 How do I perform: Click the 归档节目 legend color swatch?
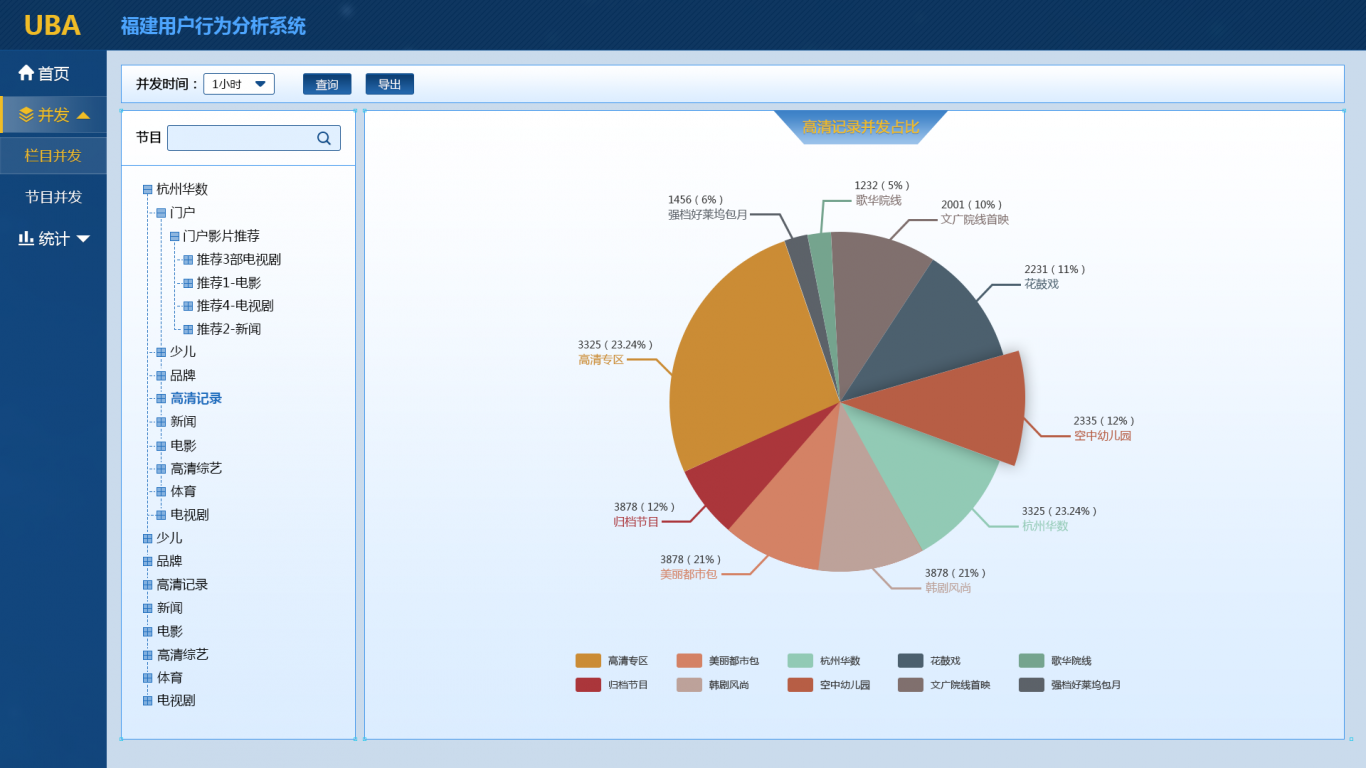(588, 685)
